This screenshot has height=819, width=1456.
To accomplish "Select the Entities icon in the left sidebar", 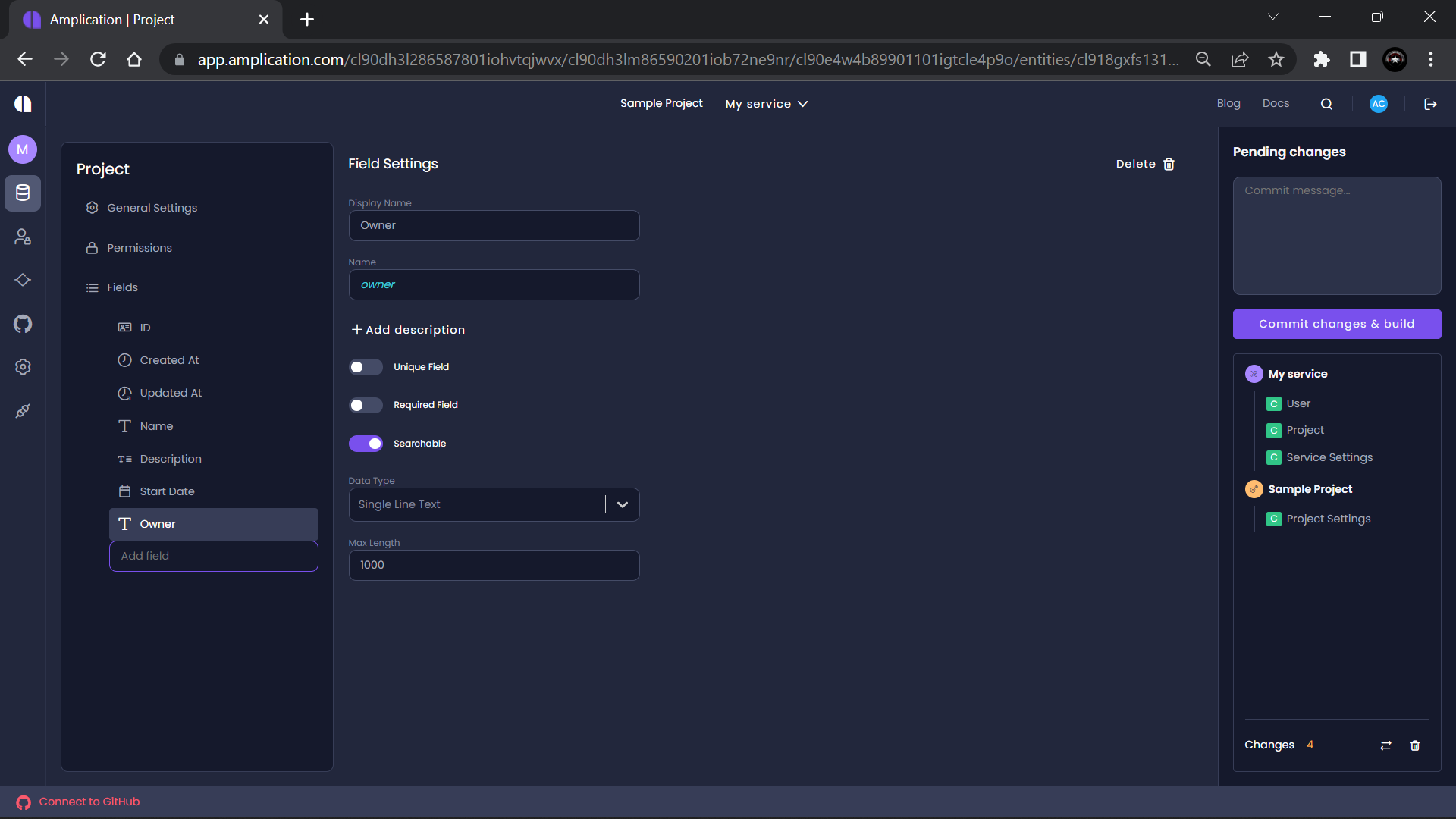I will click(x=23, y=193).
